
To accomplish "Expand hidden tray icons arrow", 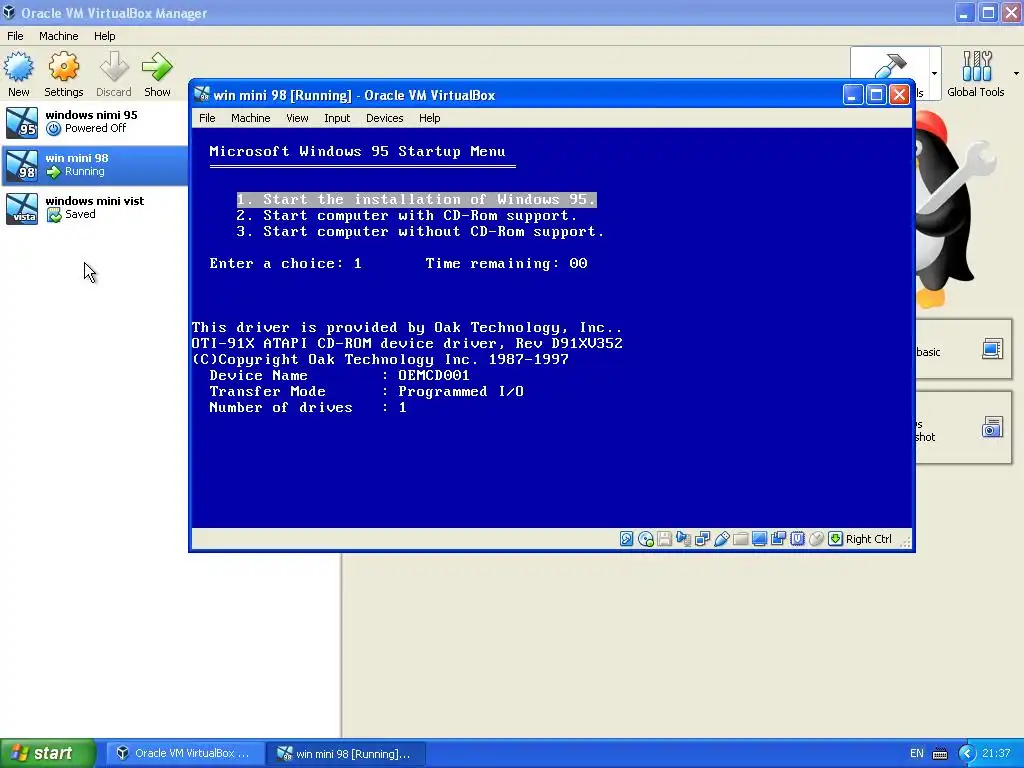I will (967, 754).
